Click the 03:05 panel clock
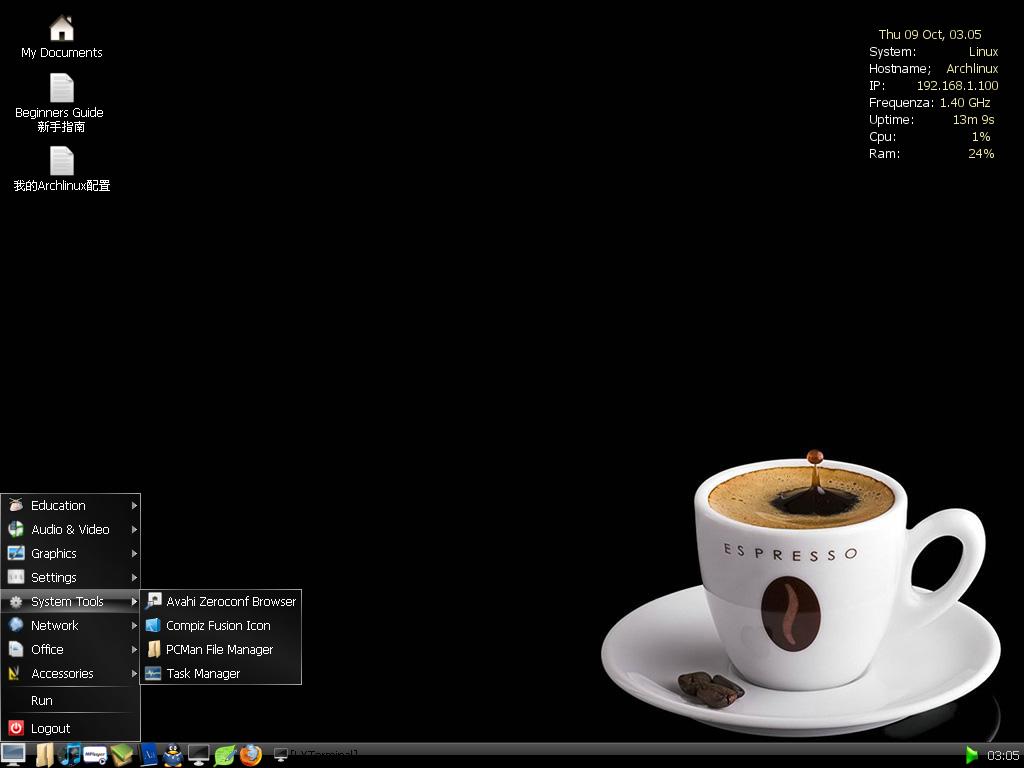Viewport: 1024px width, 768px height. (x=1002, y=756)
